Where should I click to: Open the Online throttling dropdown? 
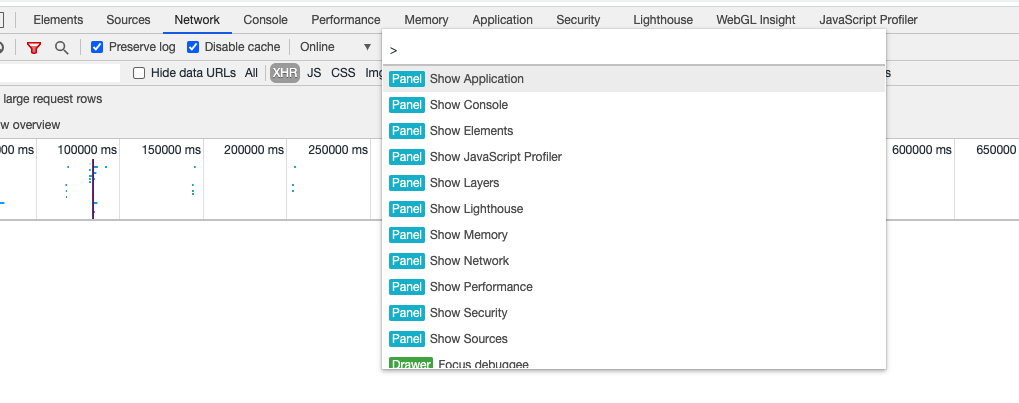[335, 47]
